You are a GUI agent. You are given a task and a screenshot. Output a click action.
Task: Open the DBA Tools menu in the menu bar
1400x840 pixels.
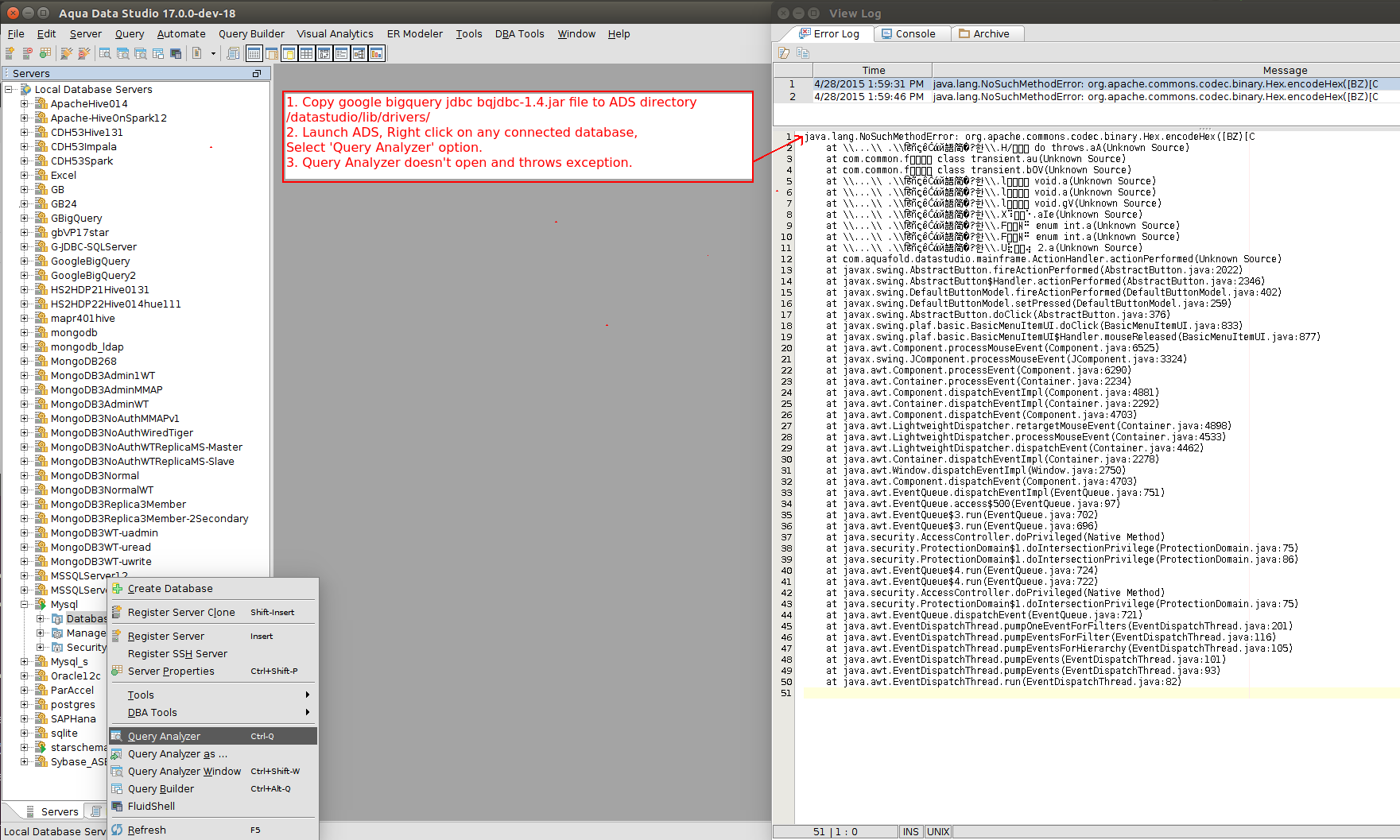[520, 33]
